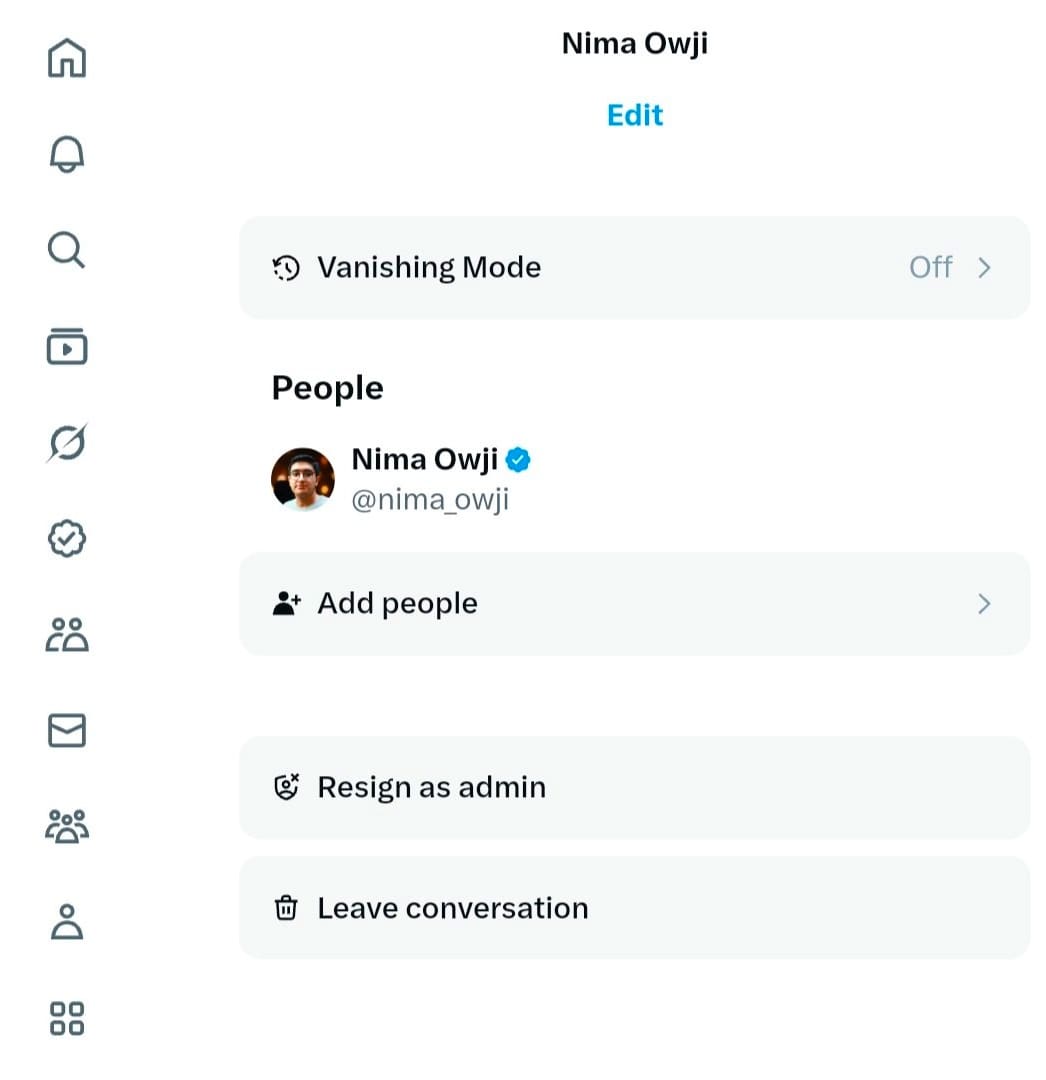Open Nima Owji's profile picture
The image size is (1046, 1080).
tap(303, 479)
